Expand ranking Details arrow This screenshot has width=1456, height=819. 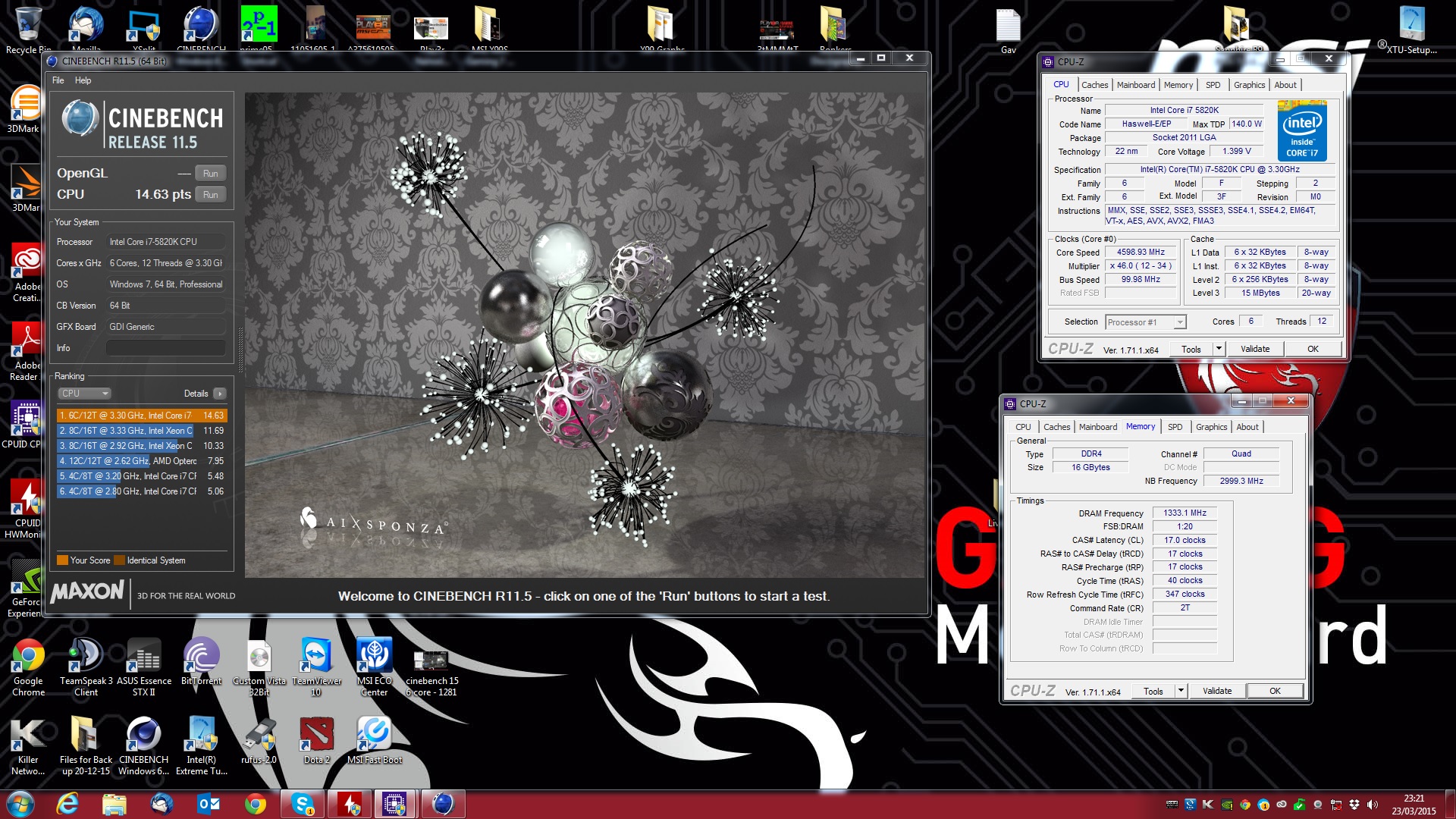pos(220,394)
